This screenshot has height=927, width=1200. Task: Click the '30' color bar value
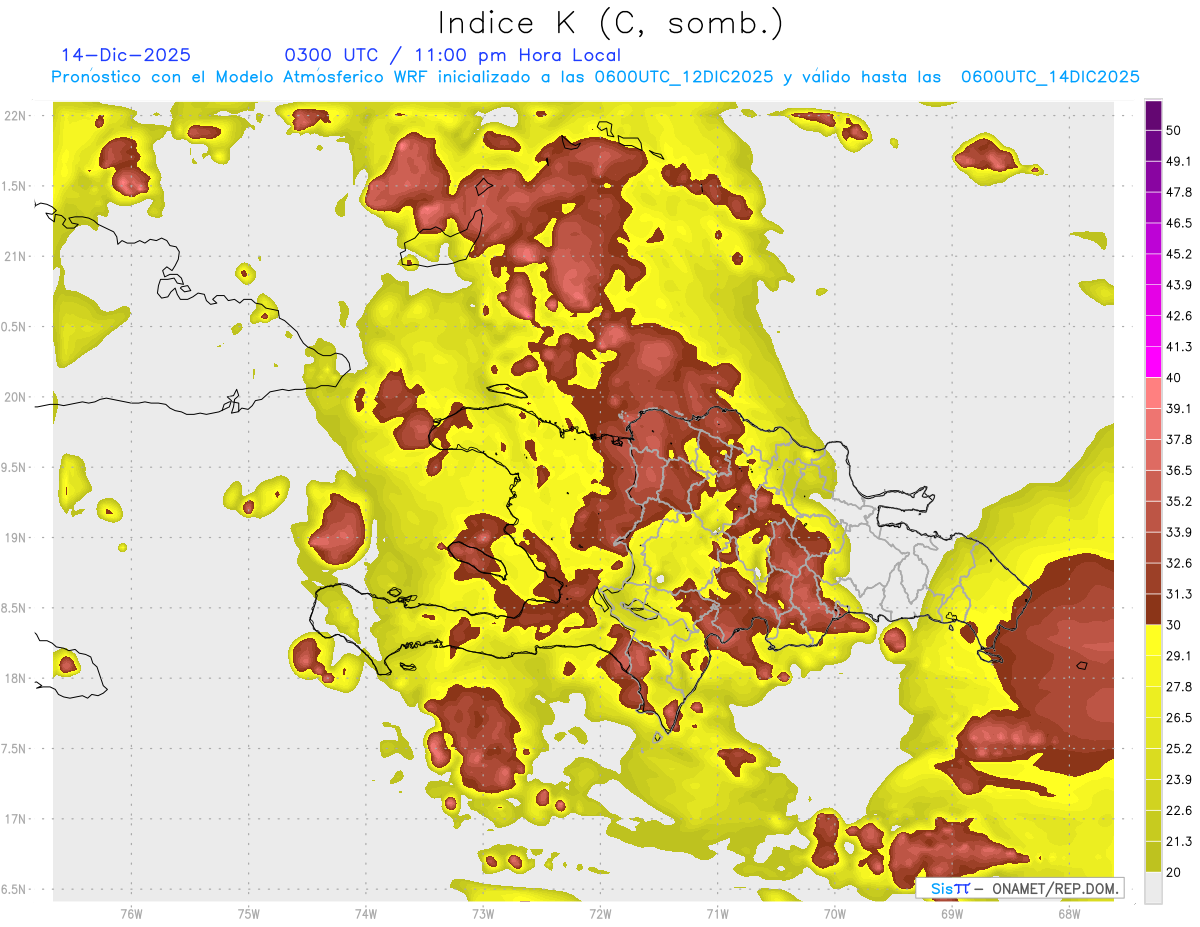[1175, 625]
